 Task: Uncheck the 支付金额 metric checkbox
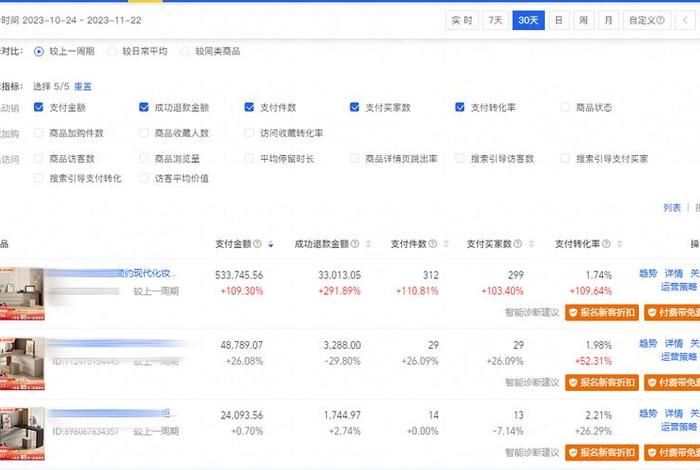tap(39, 107)
